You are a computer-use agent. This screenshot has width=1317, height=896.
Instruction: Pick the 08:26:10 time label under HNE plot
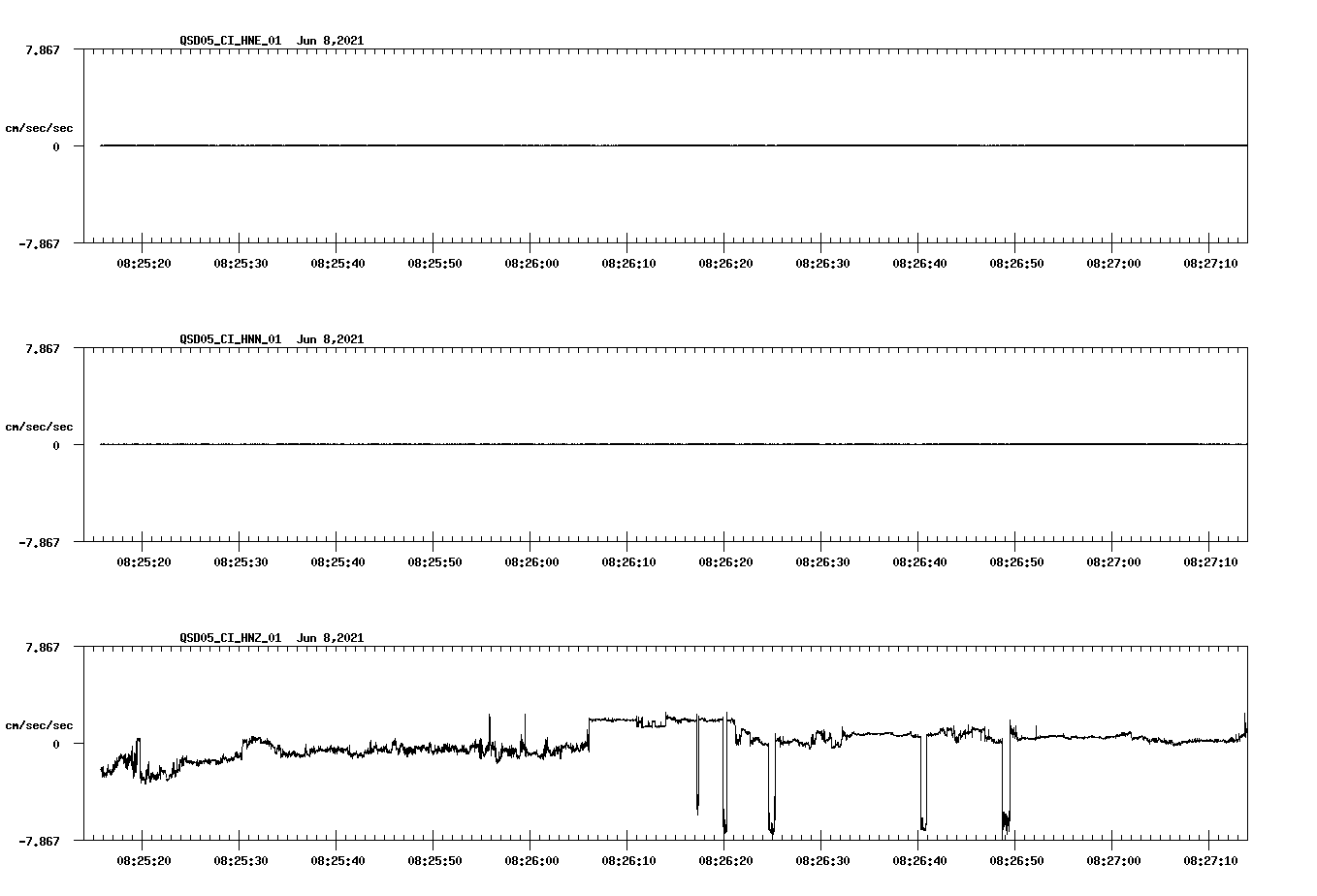pos(628,264)
